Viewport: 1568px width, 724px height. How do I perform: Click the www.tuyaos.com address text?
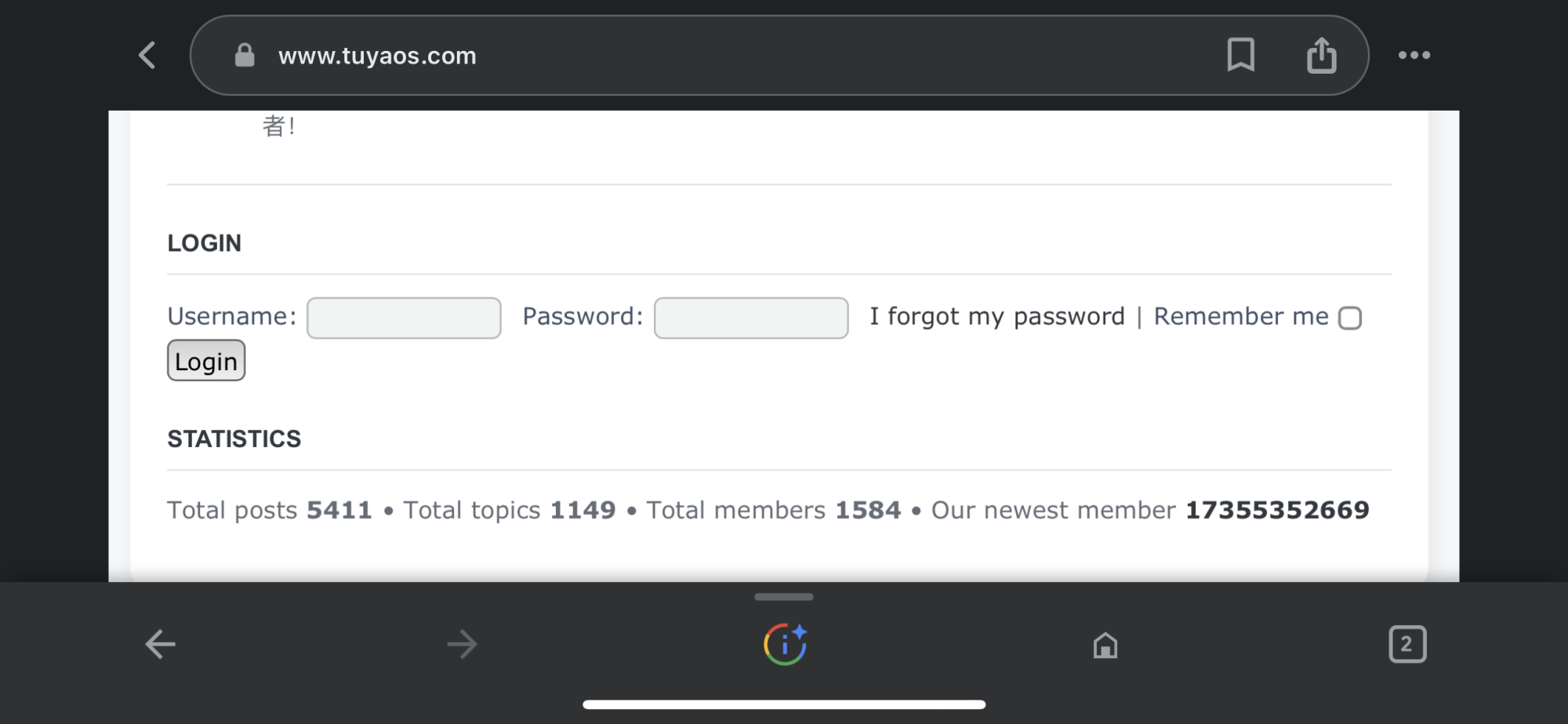tap(377, 56)
